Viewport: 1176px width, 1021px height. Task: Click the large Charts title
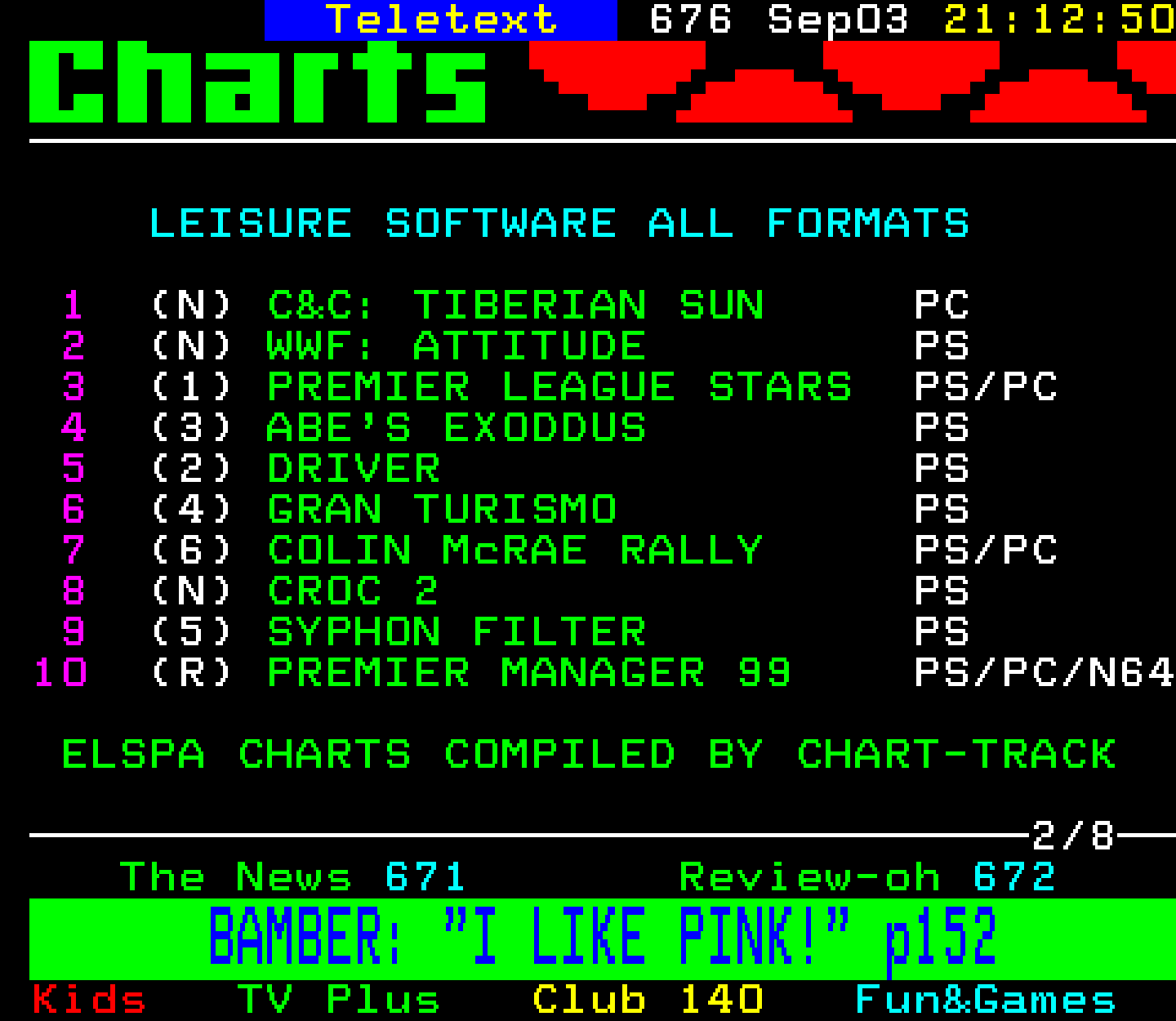258,82
